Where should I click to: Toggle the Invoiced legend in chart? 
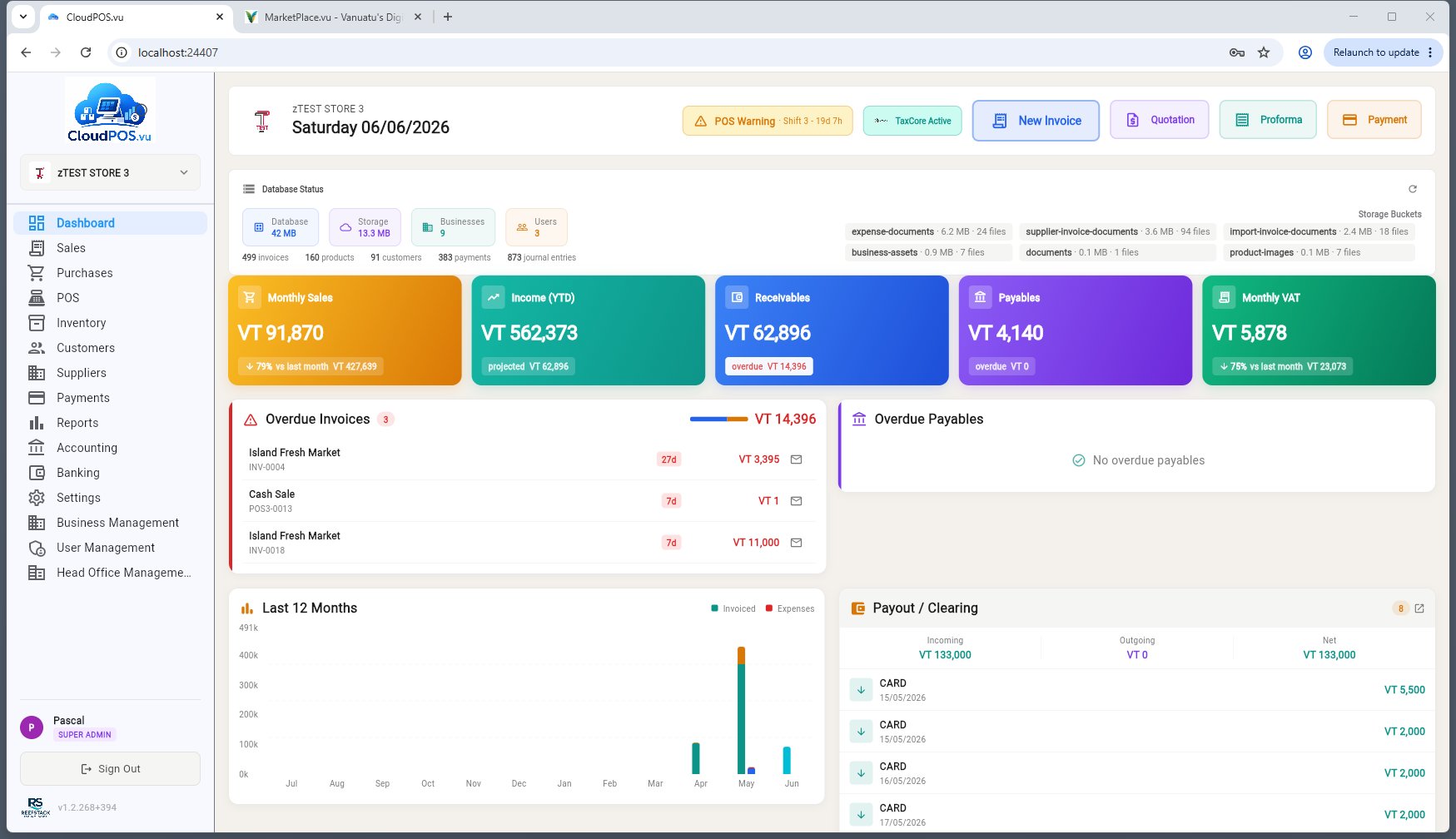pos(733,608)
